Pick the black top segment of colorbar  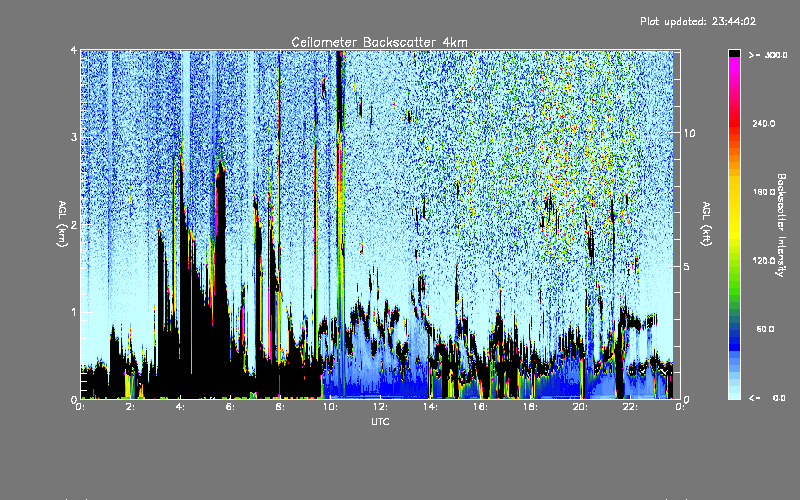pos(734,53)
